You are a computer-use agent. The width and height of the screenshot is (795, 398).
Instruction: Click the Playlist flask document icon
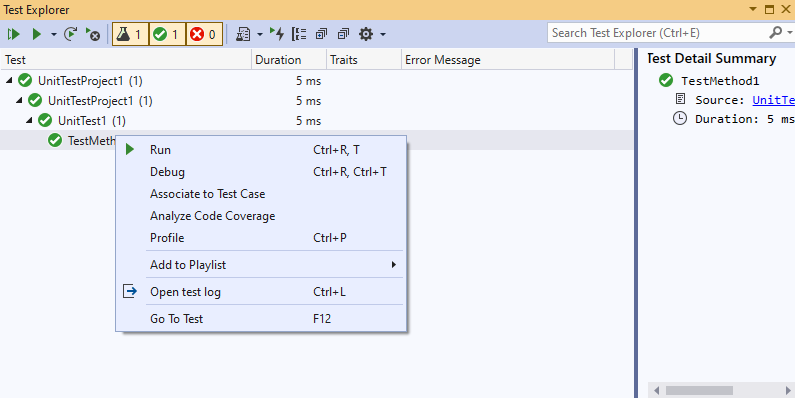point(243,34)
